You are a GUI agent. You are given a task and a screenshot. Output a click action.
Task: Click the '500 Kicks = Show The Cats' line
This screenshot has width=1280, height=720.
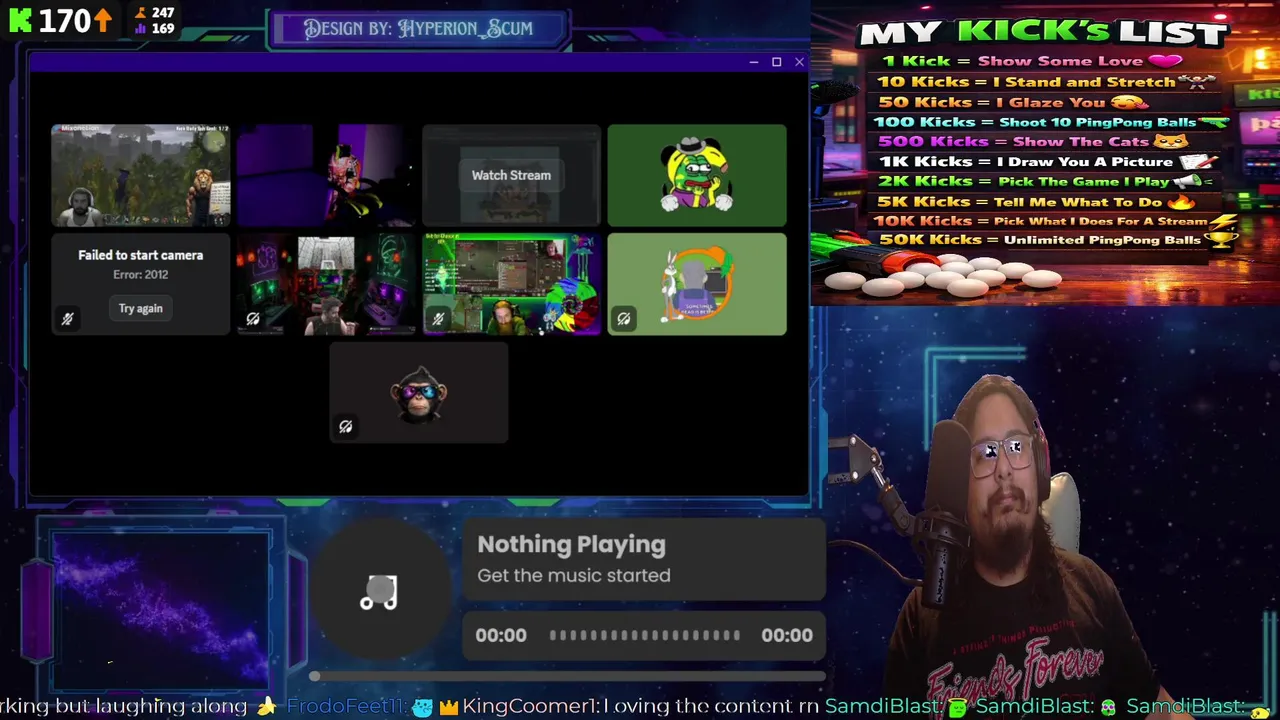[x=1033, y=141]
